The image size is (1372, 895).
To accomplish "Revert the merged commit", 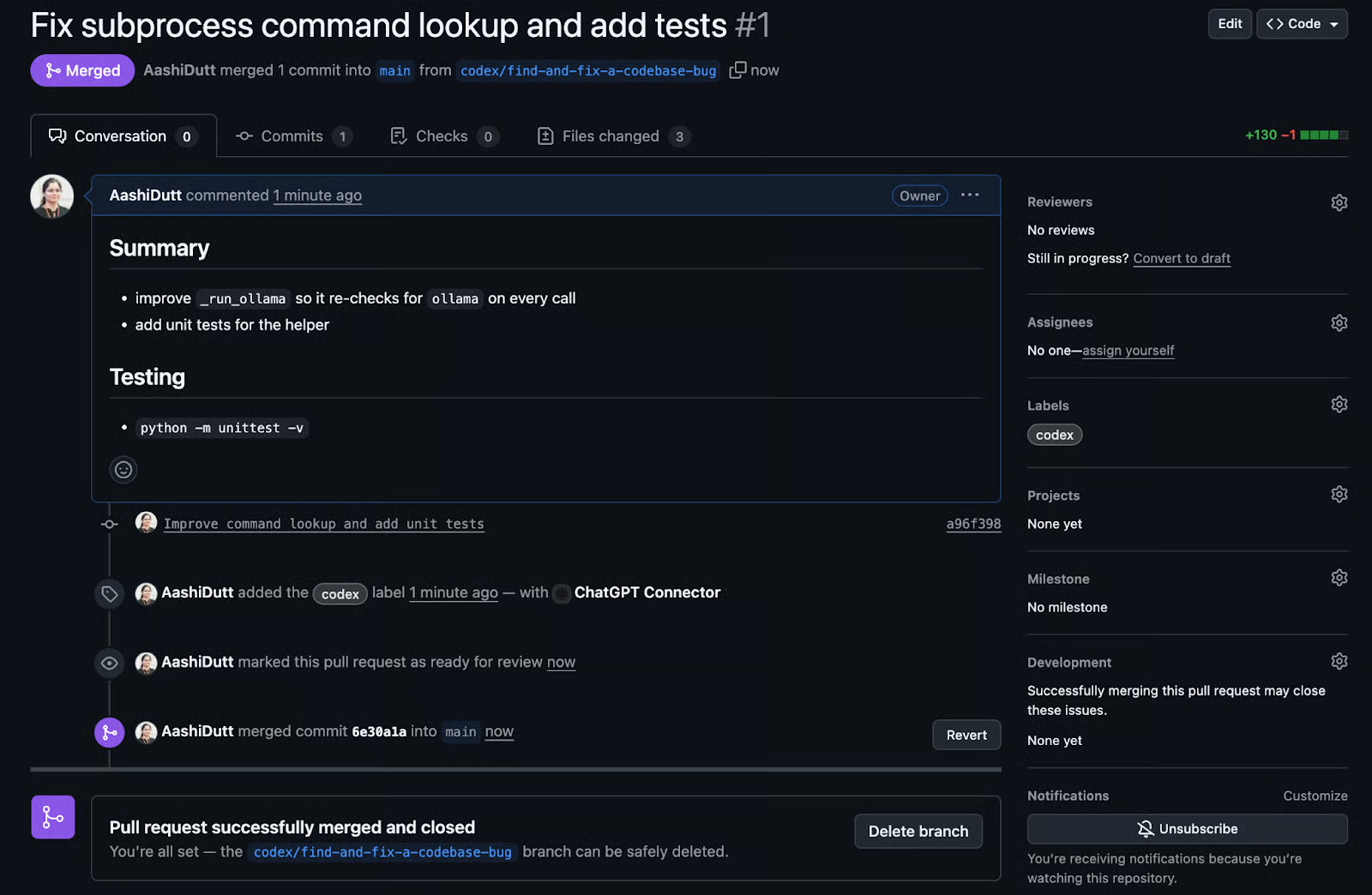I will pos(966,735).
